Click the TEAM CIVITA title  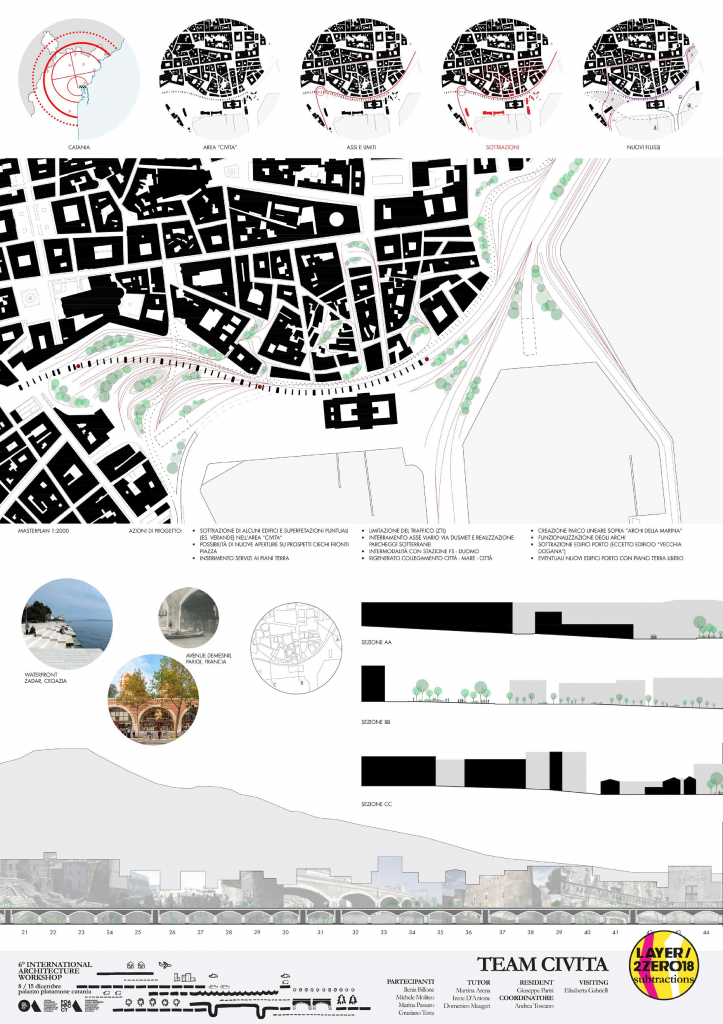coord(542,964)
